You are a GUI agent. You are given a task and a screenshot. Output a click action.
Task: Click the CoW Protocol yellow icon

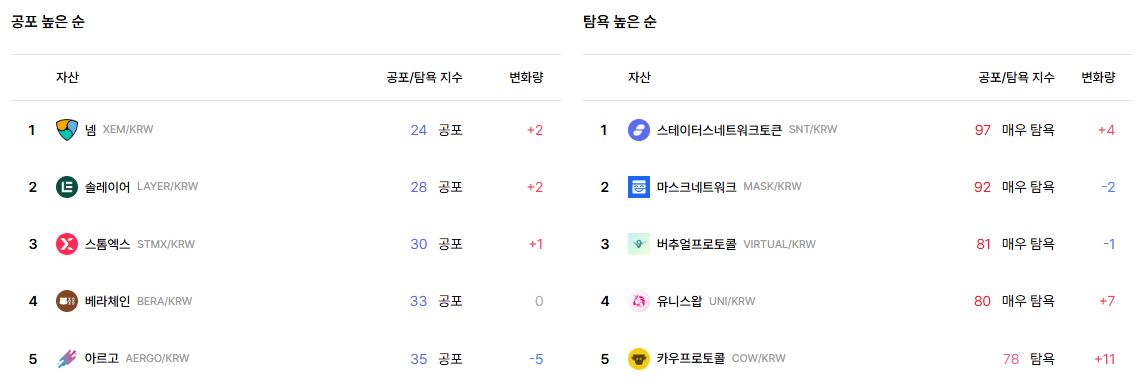pyautogui.click(x=639, y=358)
